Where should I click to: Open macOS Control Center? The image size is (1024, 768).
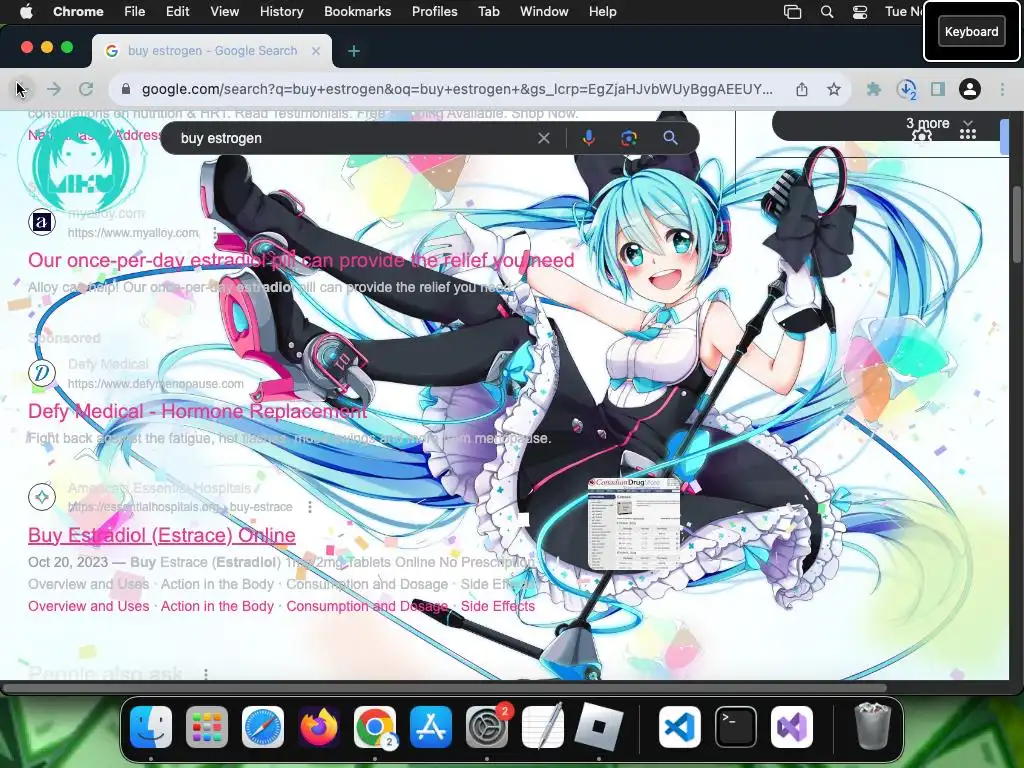[859, 12]
